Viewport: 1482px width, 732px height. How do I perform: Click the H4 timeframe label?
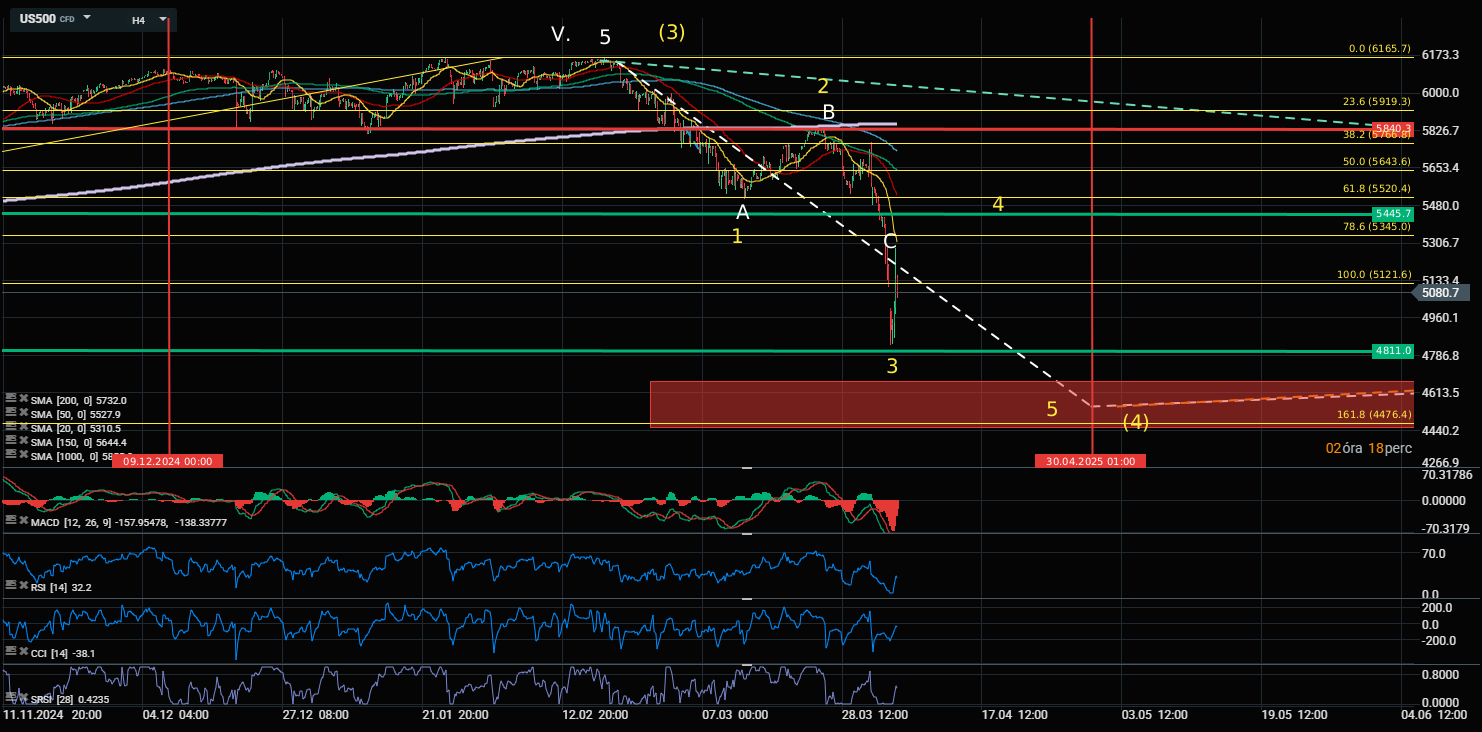point(138,19)
